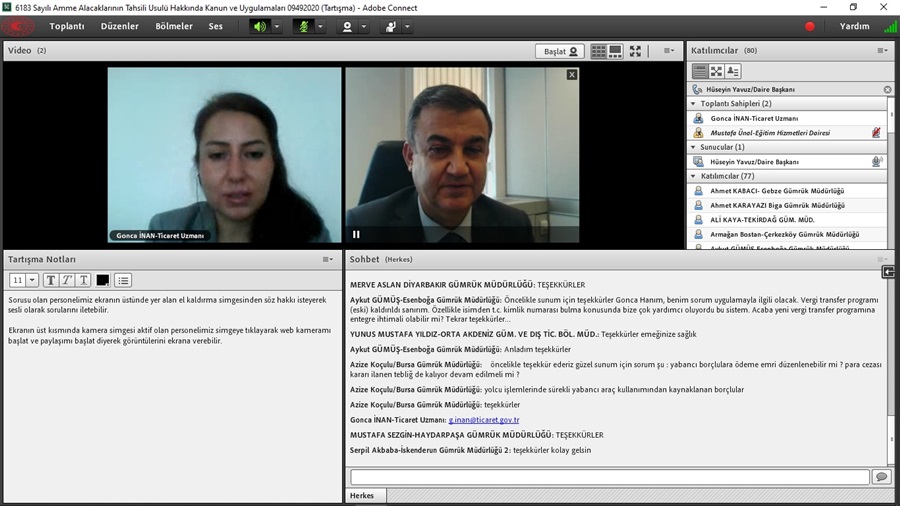Open Katılımcılar pod options menu
The height and width of the screenshot is (506, 900).
(x=882, y=50)
